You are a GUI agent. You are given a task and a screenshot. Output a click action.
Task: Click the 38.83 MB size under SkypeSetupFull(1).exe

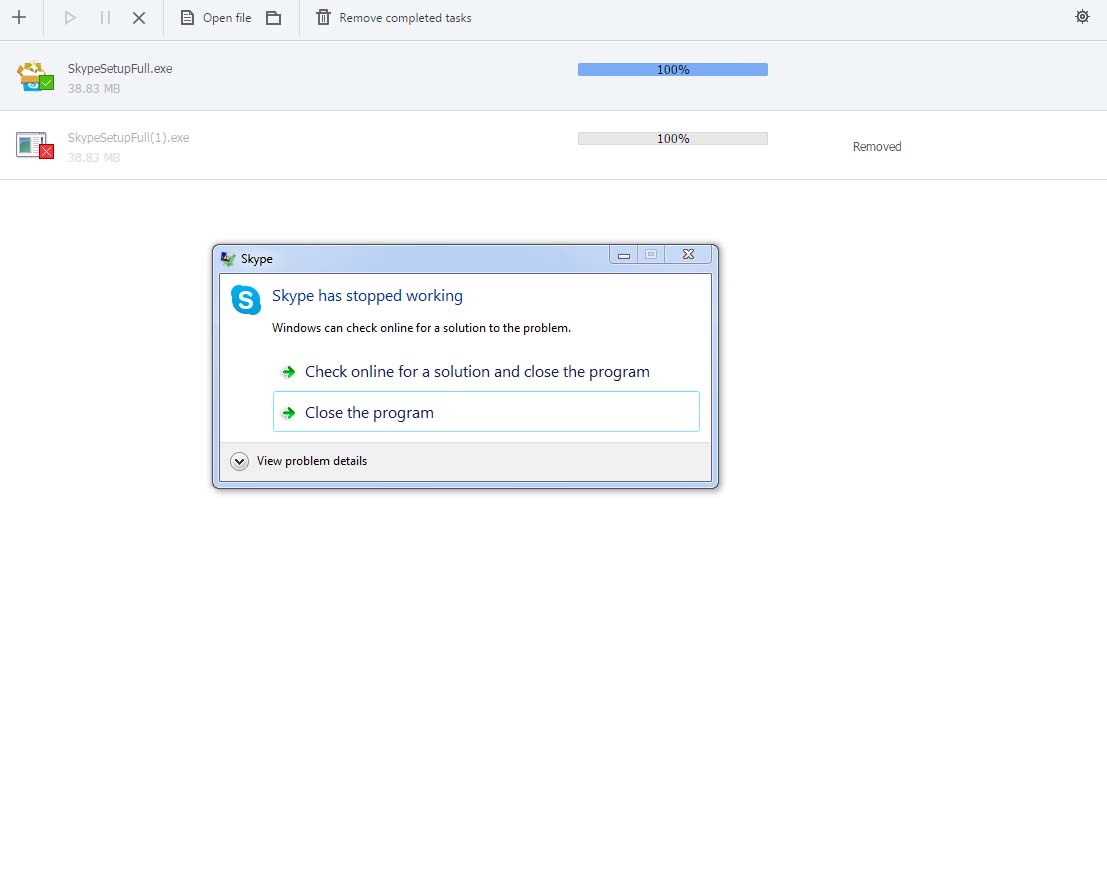click(x=94, y=157)
